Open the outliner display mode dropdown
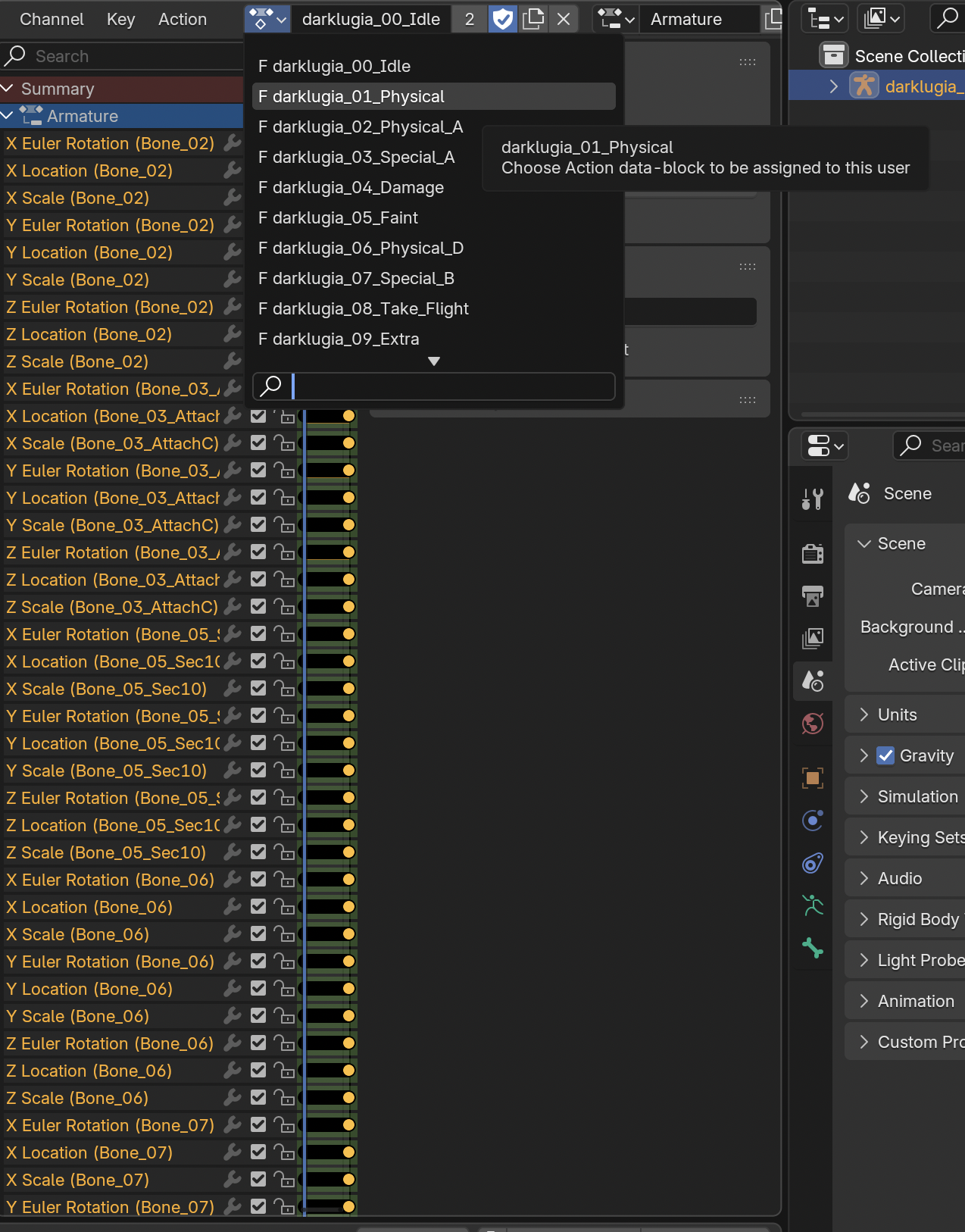965x1232 pixels. coord(881,19)
